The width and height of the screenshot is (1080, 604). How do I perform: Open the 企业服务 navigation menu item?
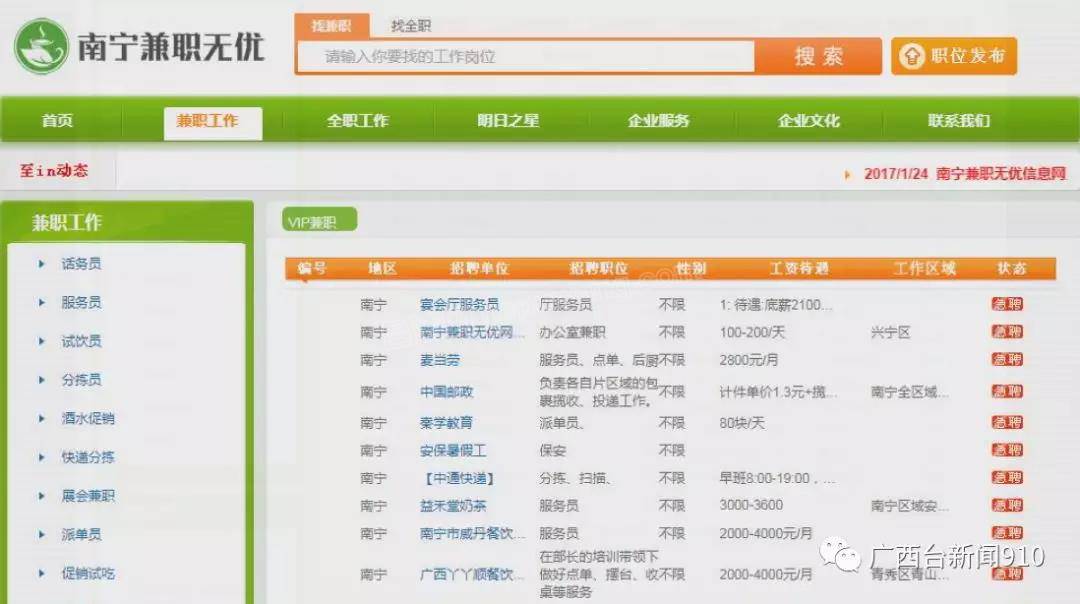click(658, 121)
